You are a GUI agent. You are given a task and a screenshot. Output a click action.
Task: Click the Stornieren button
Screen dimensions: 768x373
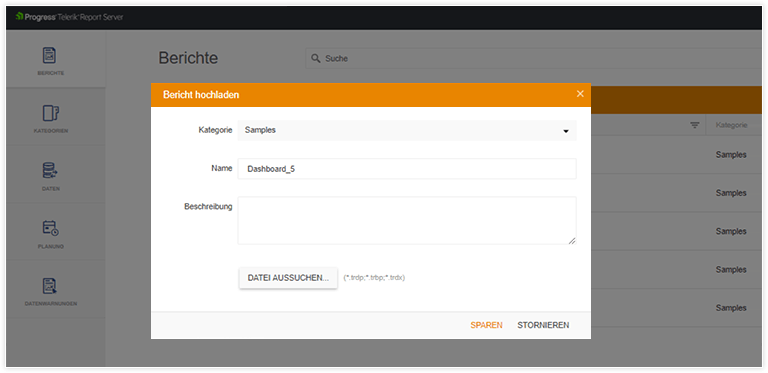click(x=543, y=325)
